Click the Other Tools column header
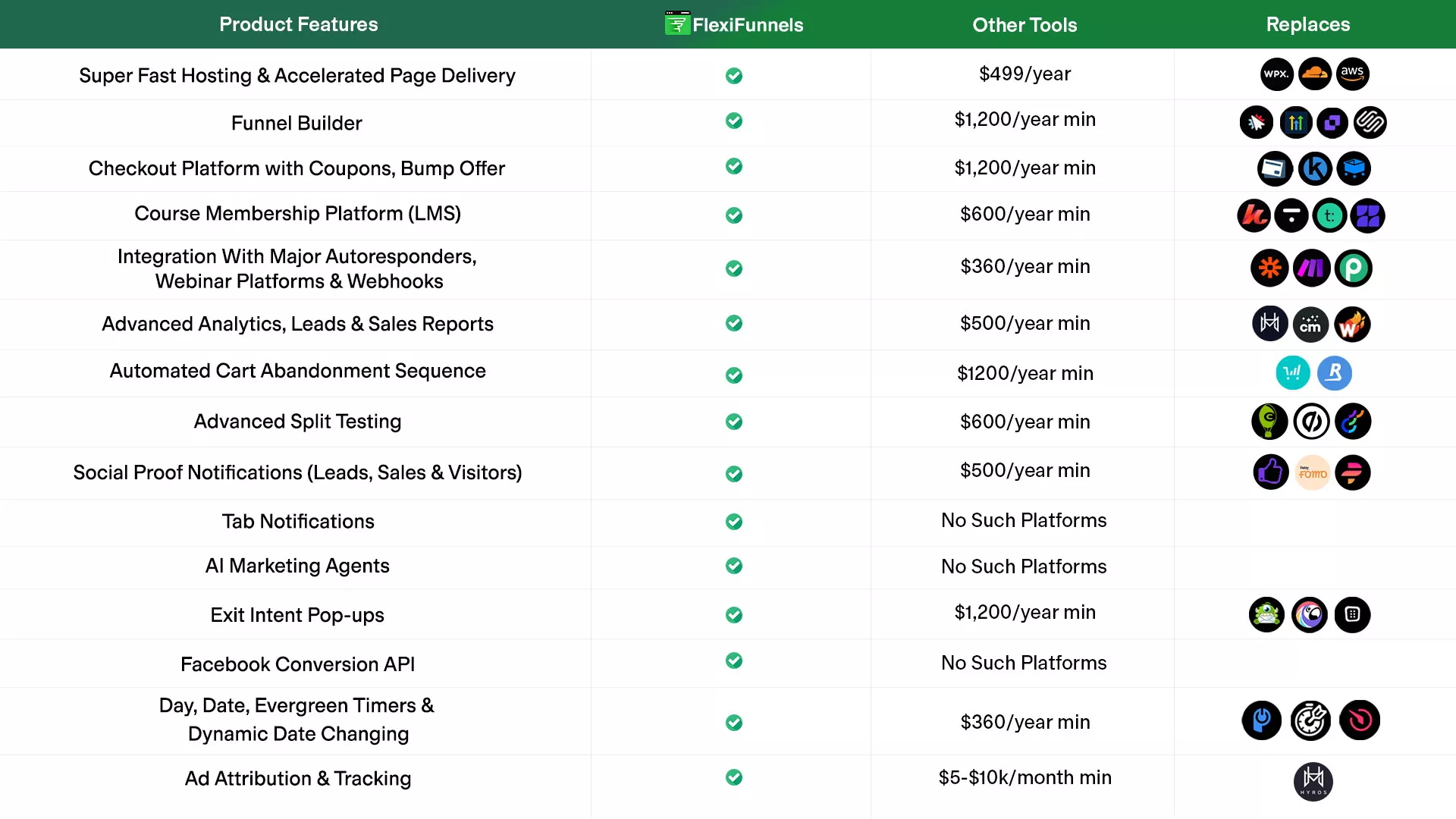Screen dimensions: 1456x819 pos(1025,25)
